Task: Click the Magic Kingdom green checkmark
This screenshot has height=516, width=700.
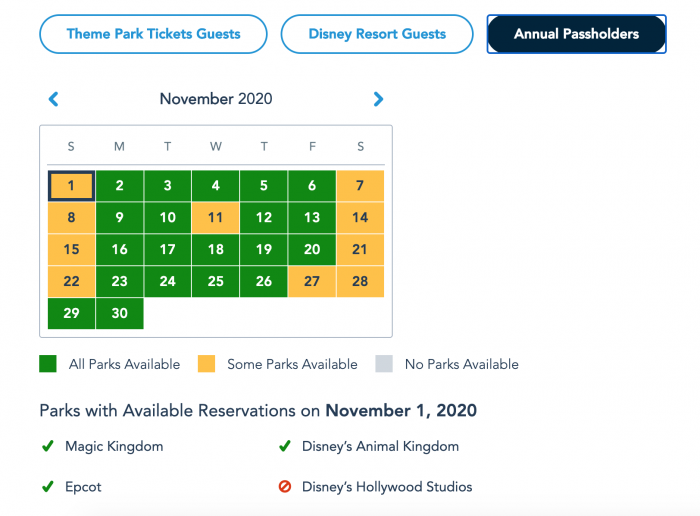Action: pos(47,446)
